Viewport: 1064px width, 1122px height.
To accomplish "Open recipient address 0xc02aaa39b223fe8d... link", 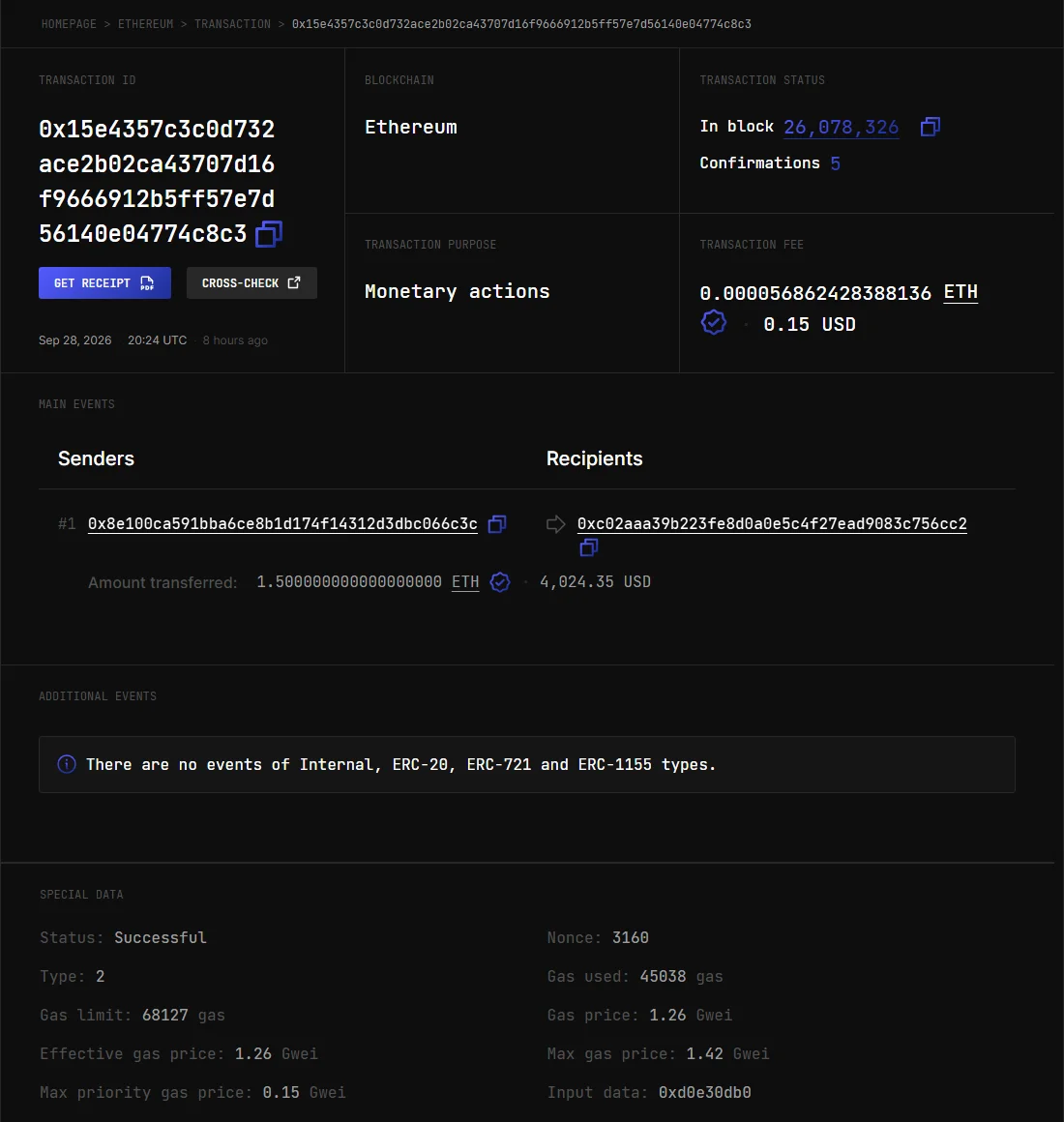I will (x=772, y=524).
